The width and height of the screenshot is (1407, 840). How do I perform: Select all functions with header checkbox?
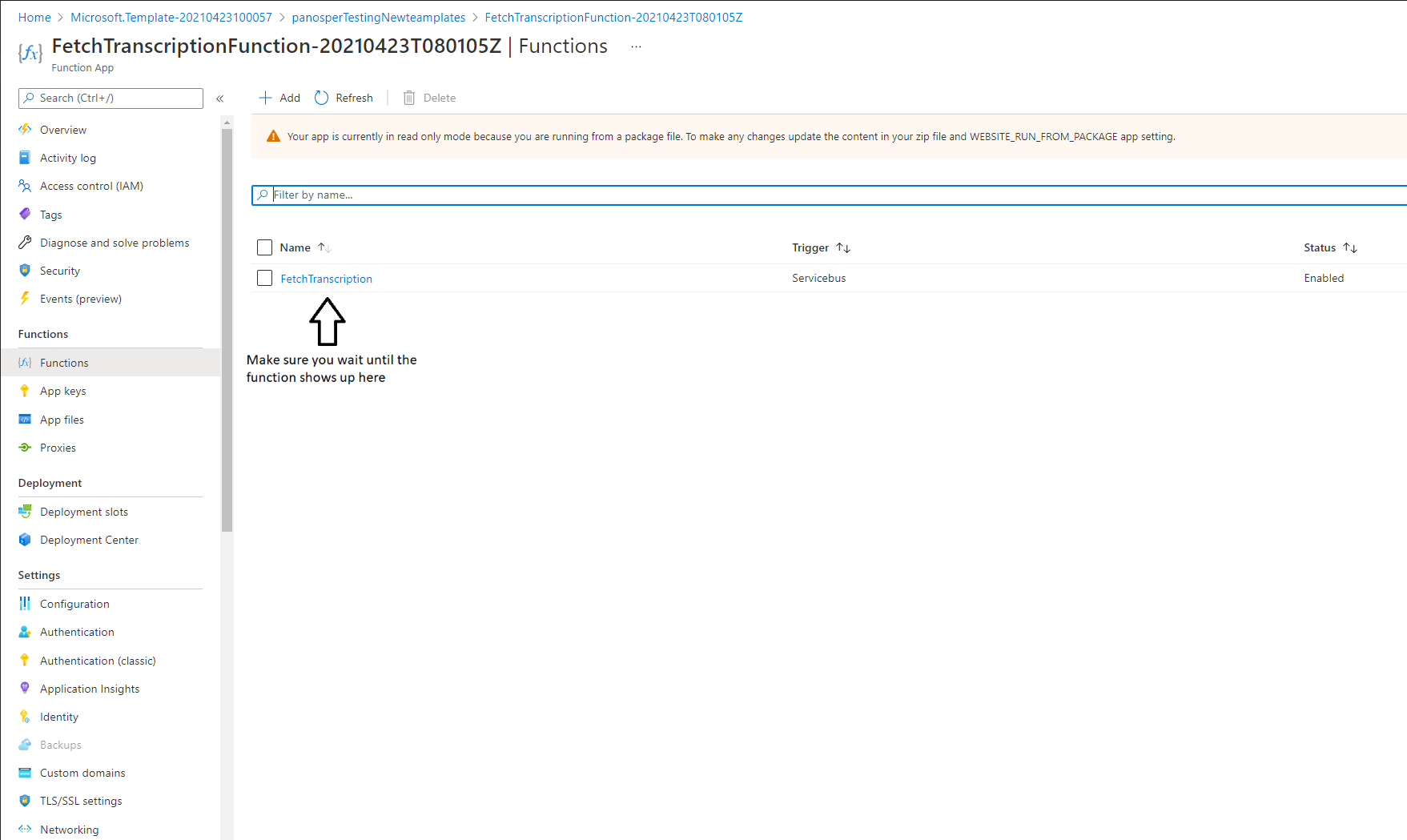(x=264, y=247)
